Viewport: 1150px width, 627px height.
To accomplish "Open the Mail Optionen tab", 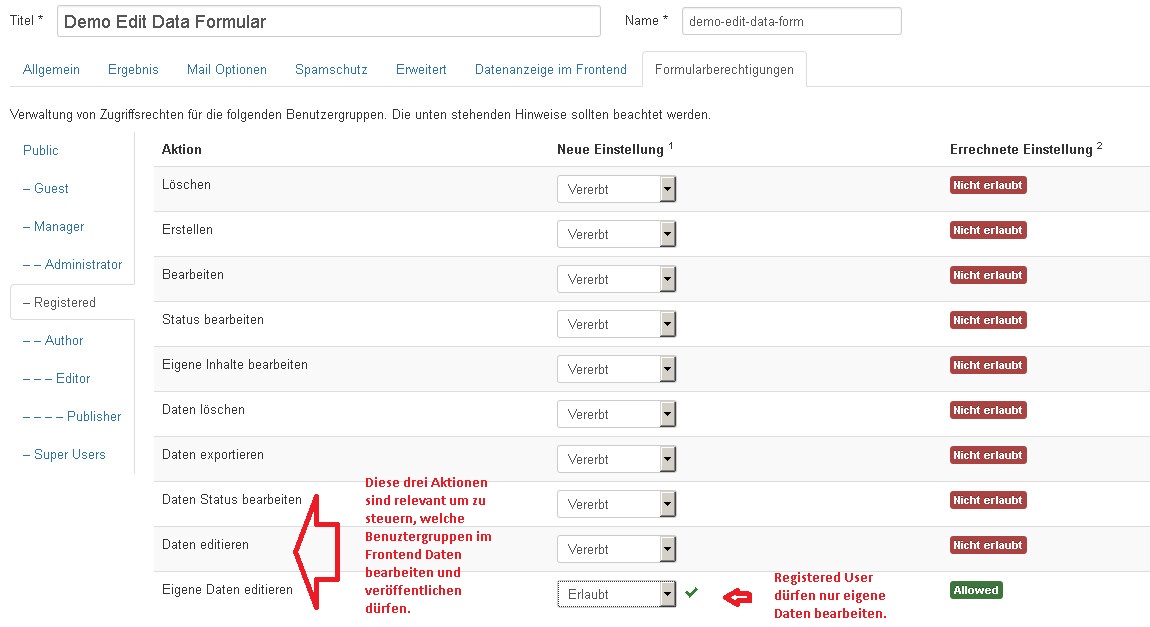I will (x=225, y=70).
